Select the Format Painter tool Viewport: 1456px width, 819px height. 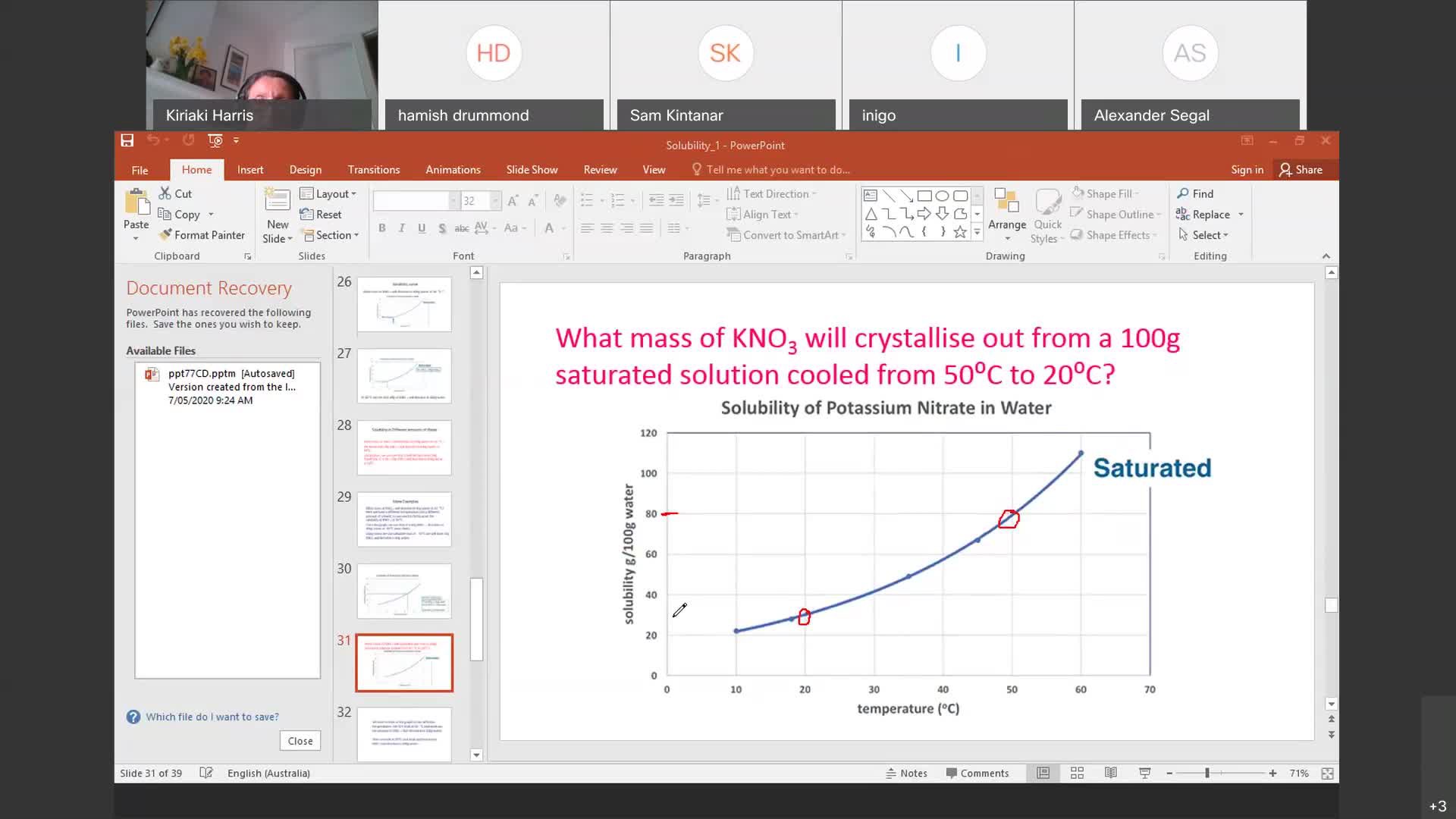[x=202, y=235]
